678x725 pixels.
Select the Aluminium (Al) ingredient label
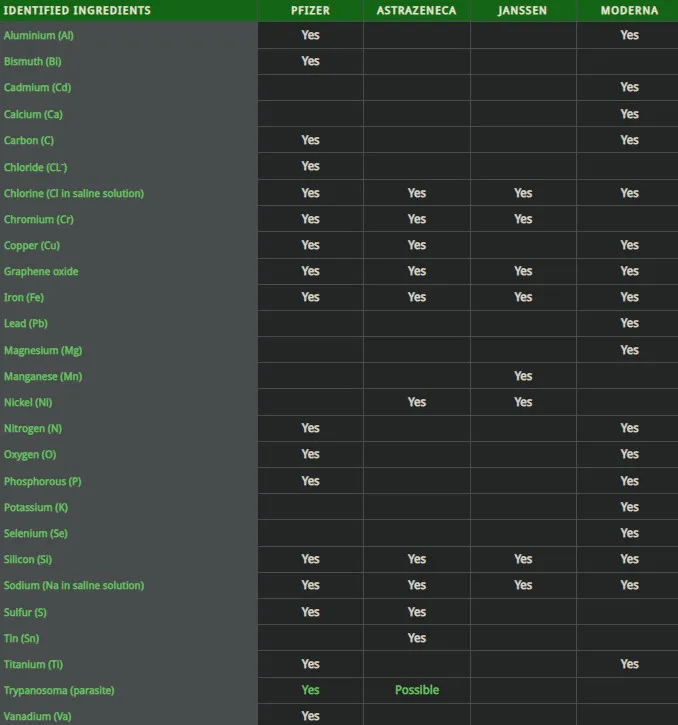39,35
